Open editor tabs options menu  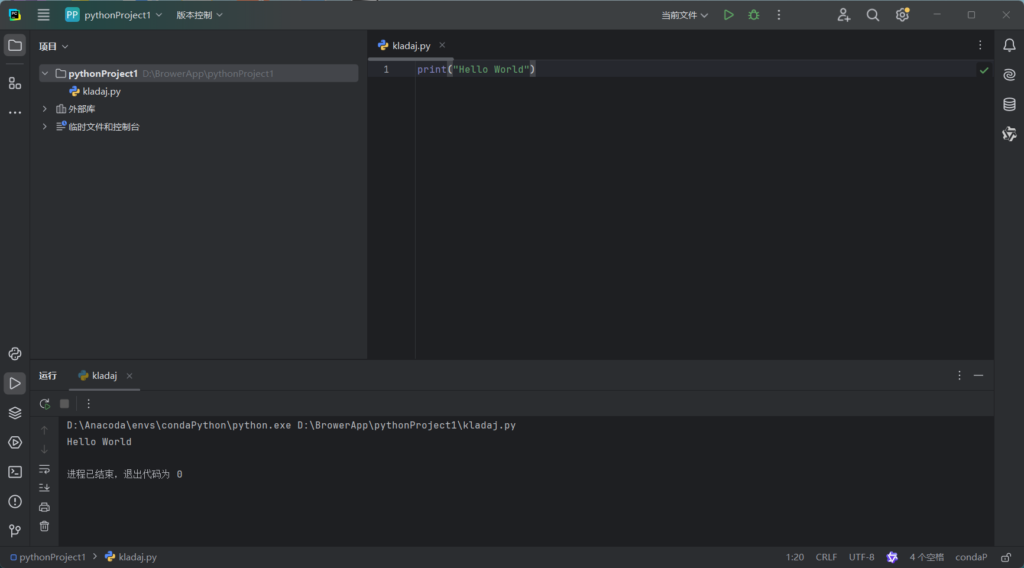pos(980,45)
